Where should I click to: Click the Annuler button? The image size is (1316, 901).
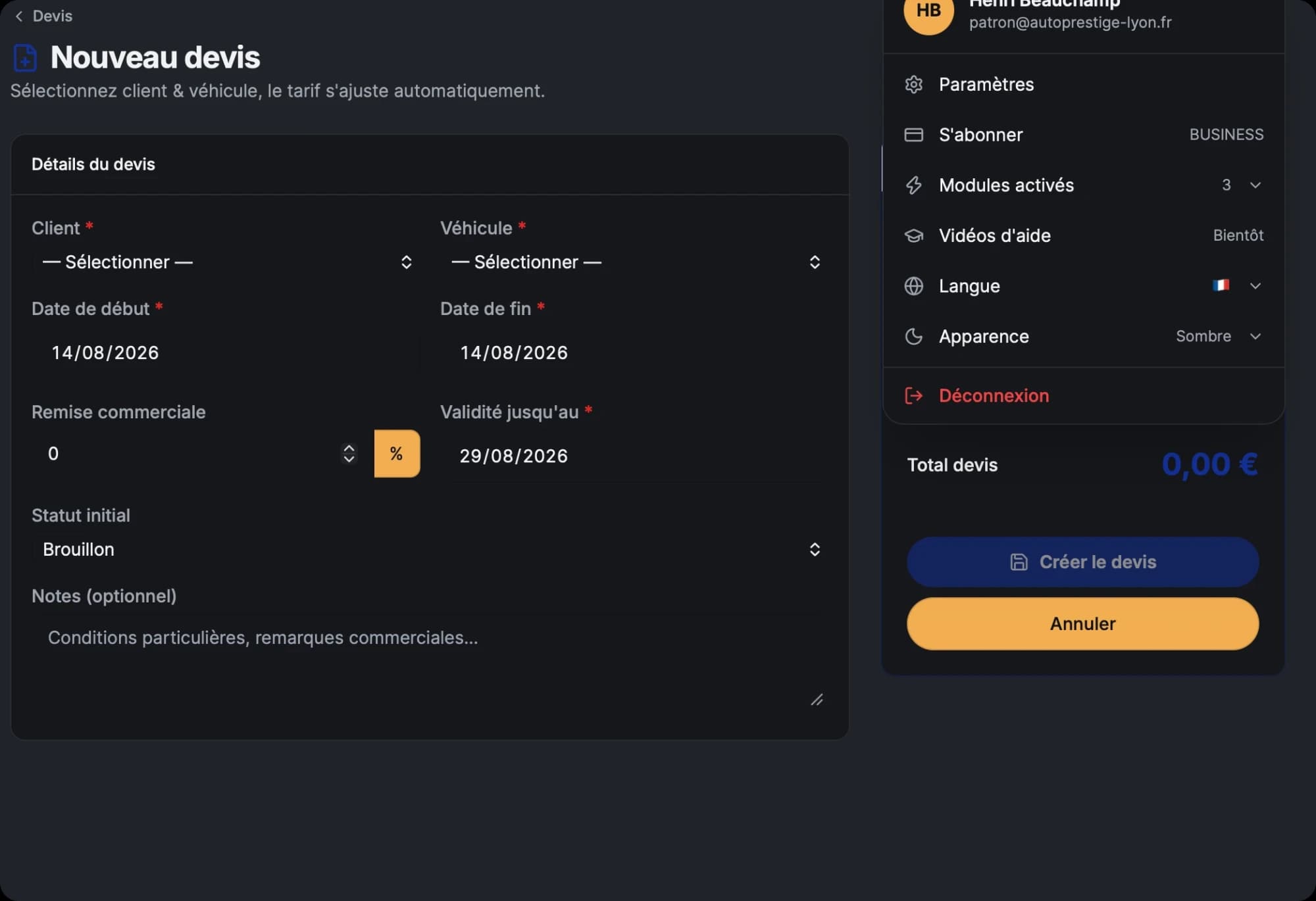pos(1083,623)
